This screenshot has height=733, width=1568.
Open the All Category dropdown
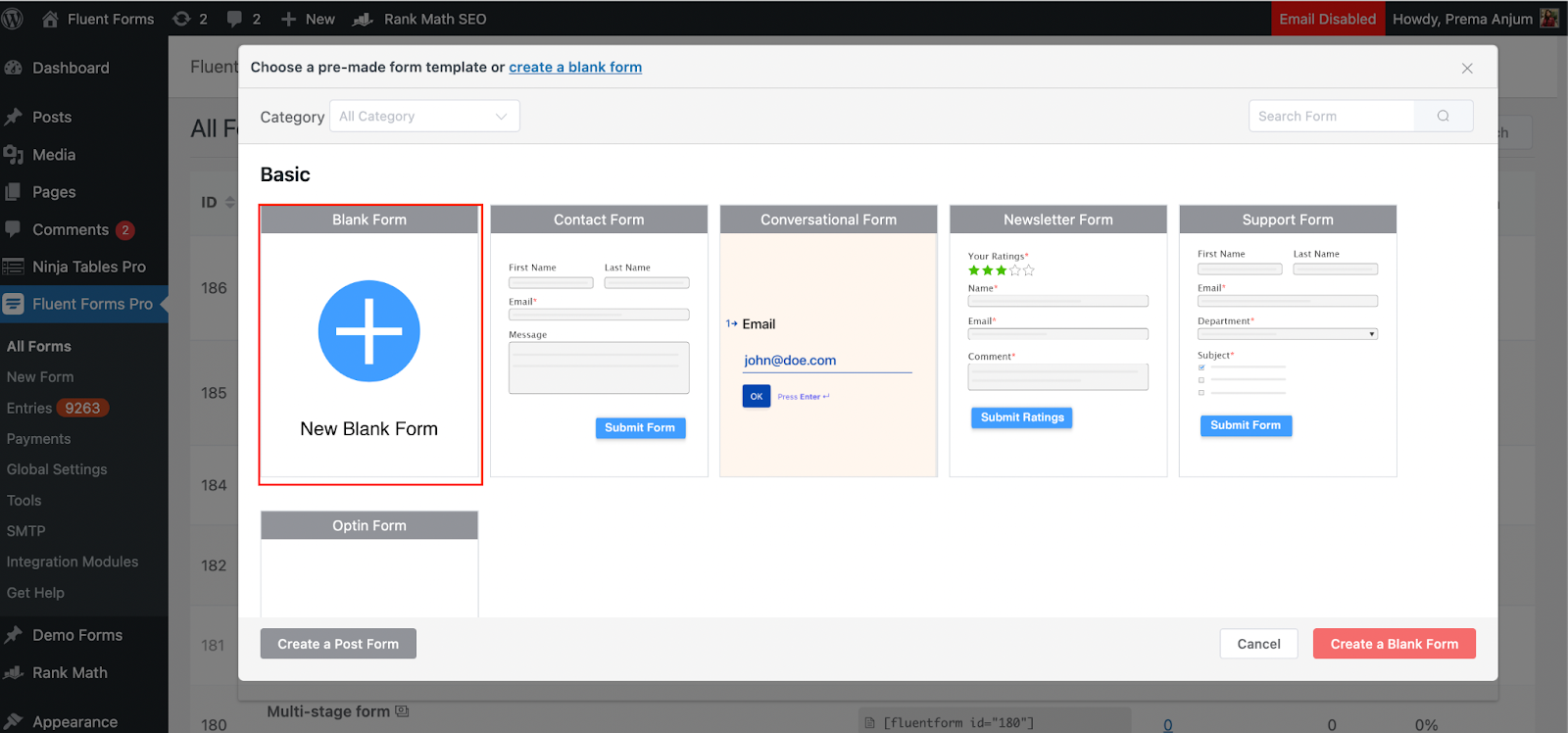(424, 116)
